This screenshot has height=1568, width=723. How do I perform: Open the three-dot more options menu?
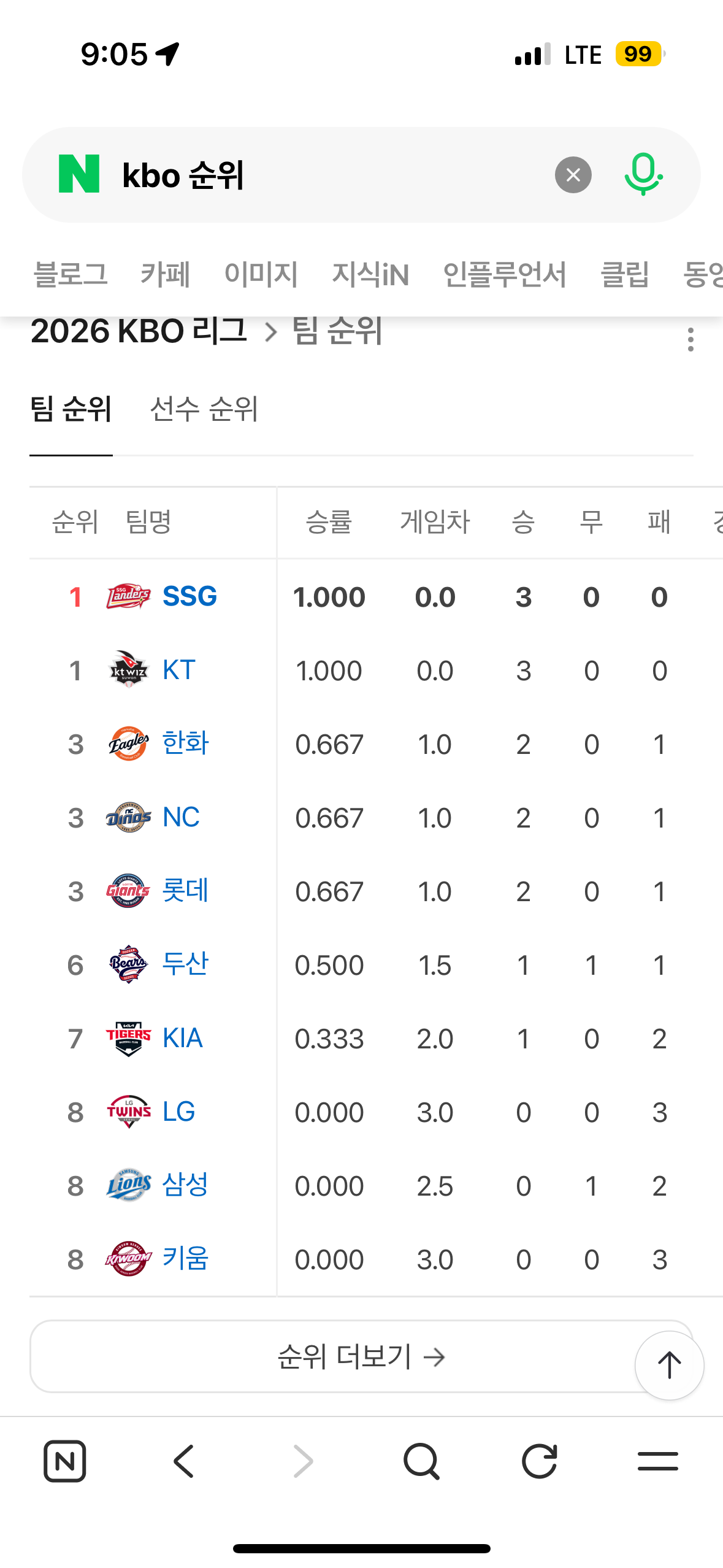[x=690, y=339]
